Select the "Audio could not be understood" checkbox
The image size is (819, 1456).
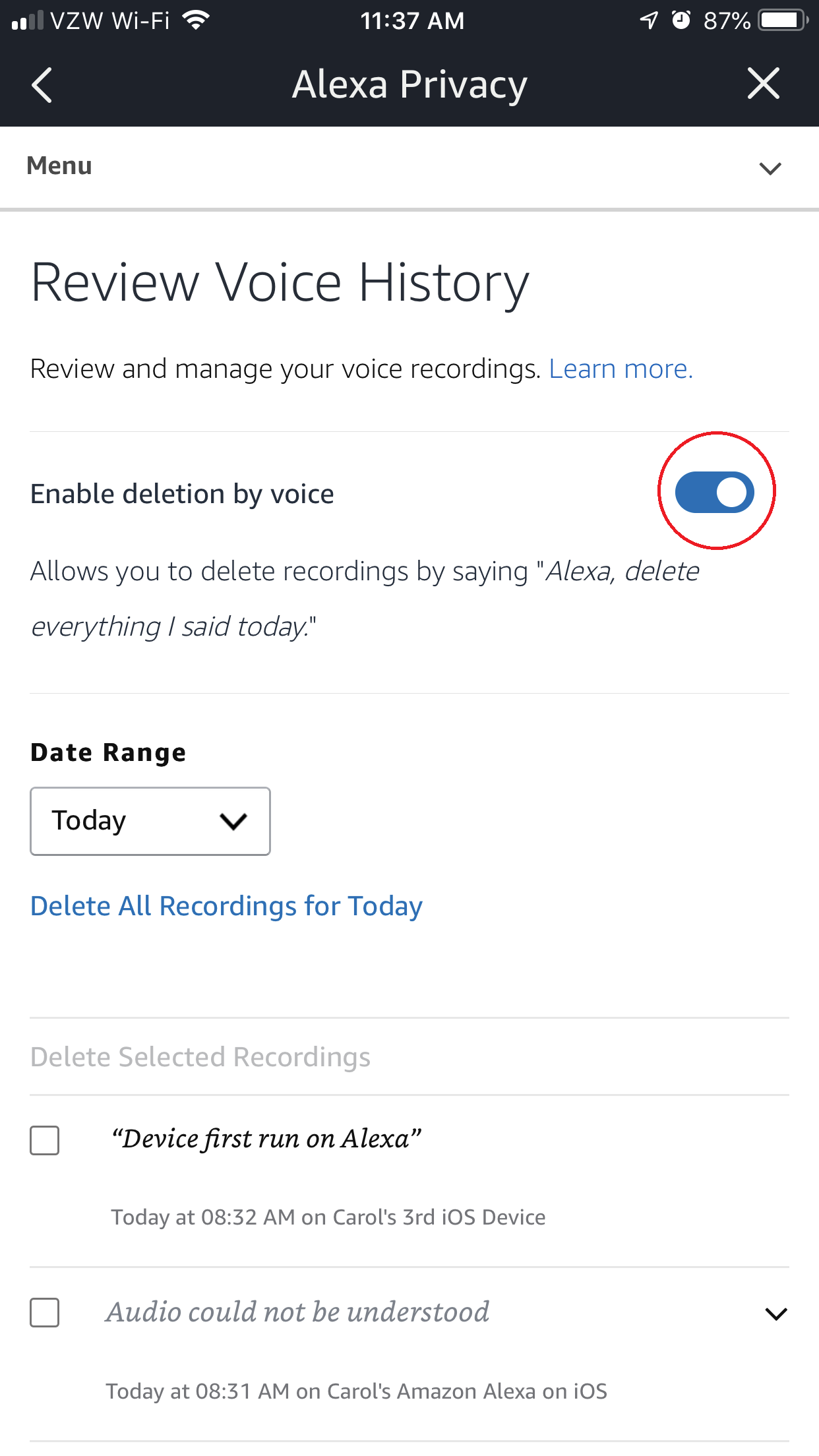click(x=45, y=1312)
